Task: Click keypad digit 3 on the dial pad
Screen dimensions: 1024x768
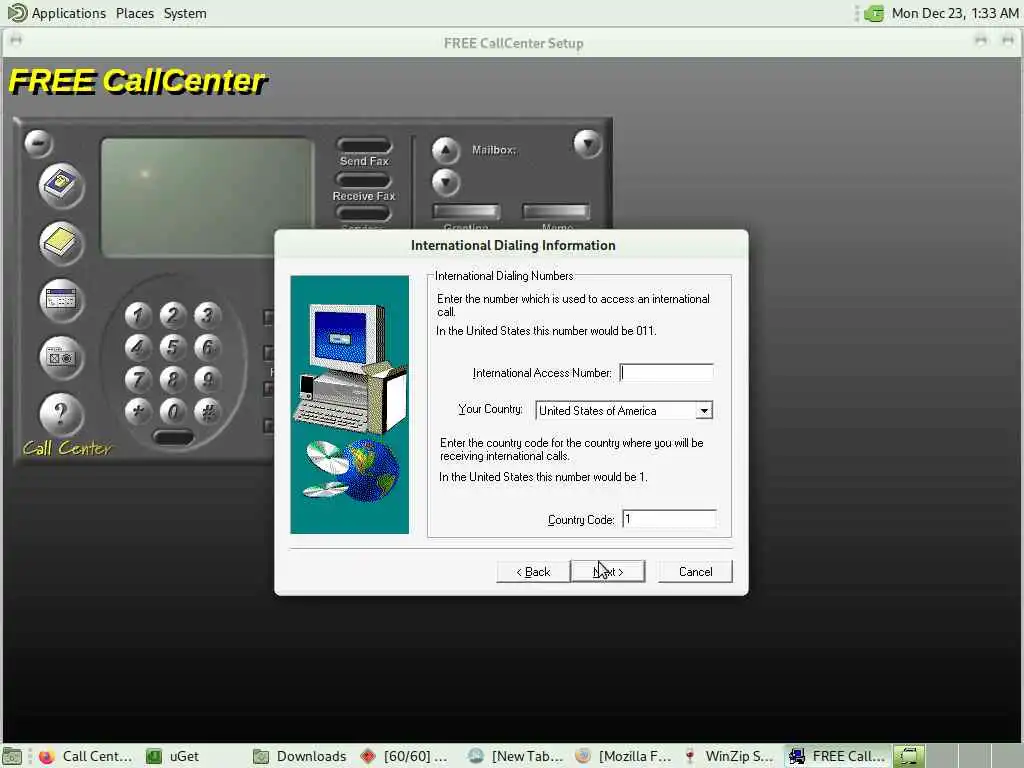Action: pyautogui.click(x=208, y=315)
